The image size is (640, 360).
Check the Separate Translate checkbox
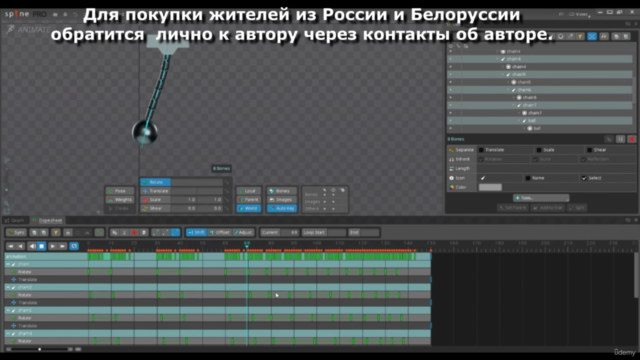tap(481, 150)
